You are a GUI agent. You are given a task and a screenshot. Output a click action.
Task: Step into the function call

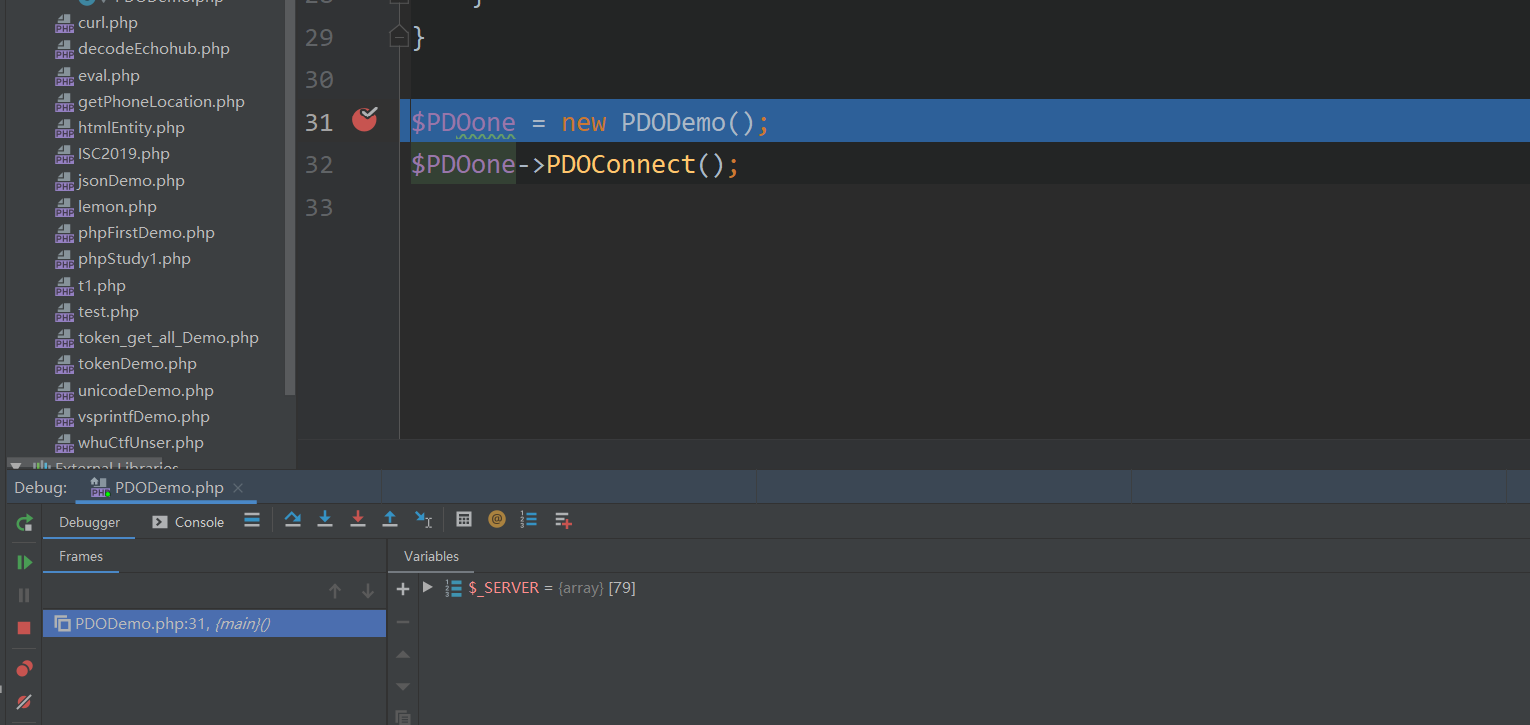point(325,519)
